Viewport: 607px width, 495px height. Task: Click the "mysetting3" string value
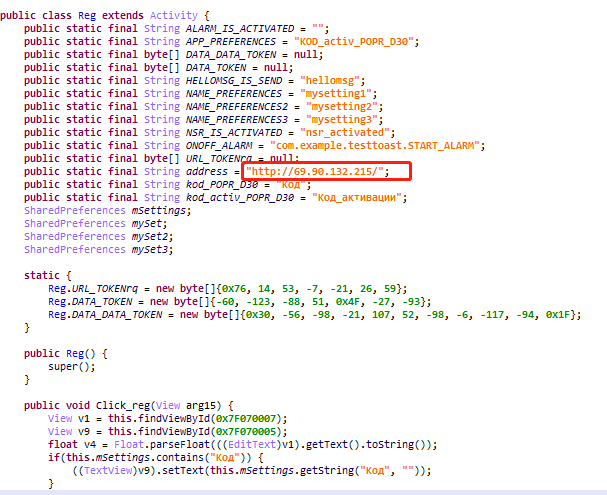(x=342, y=120)
